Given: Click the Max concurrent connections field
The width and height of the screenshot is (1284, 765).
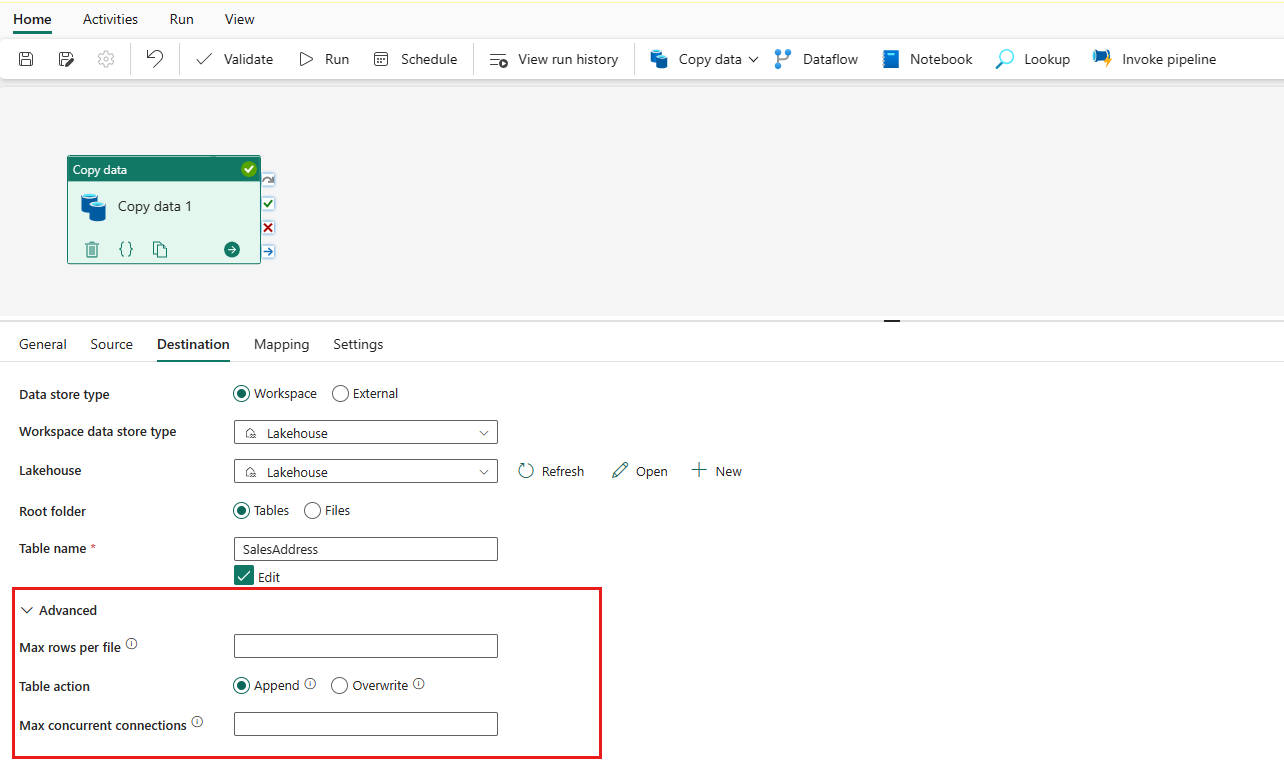Looking at the screenshot, I should (366, 724).
